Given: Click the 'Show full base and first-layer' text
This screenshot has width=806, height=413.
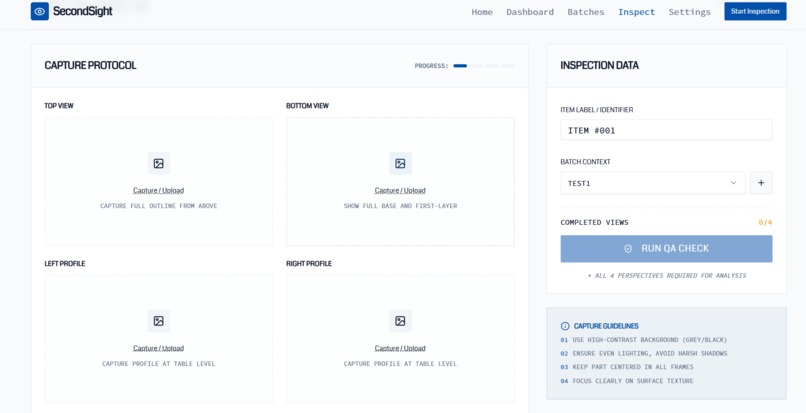Looking at the screenshot, I should point(400,206).
